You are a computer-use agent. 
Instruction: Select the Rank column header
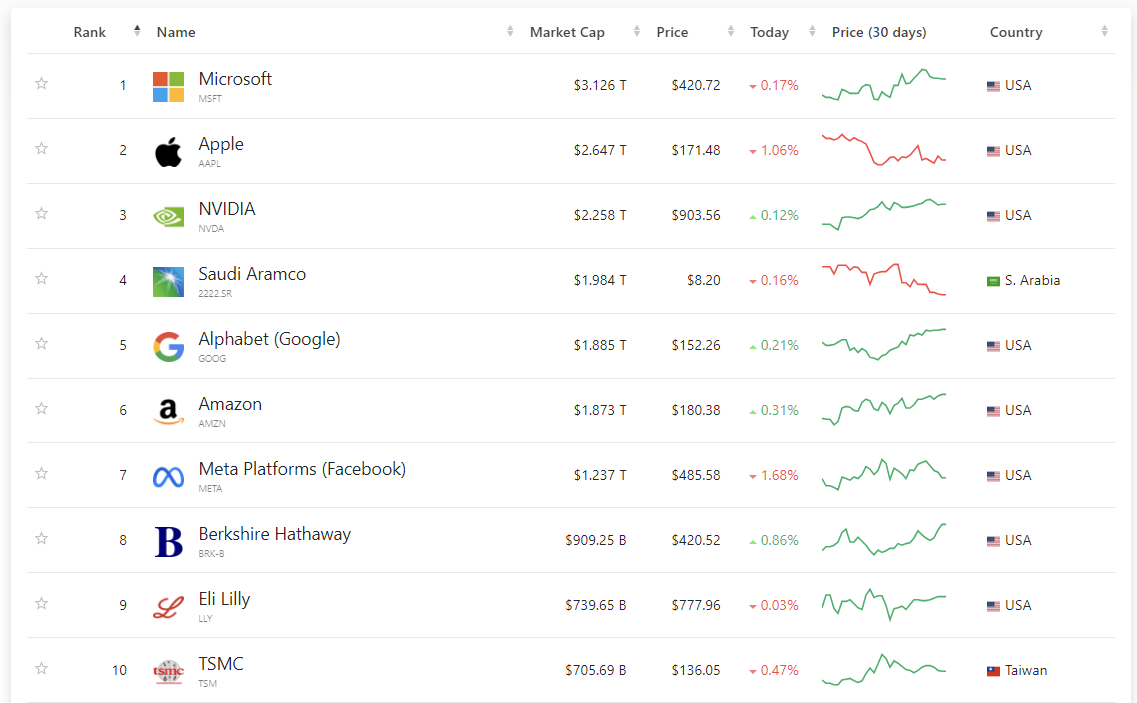[x=90, y=32]
